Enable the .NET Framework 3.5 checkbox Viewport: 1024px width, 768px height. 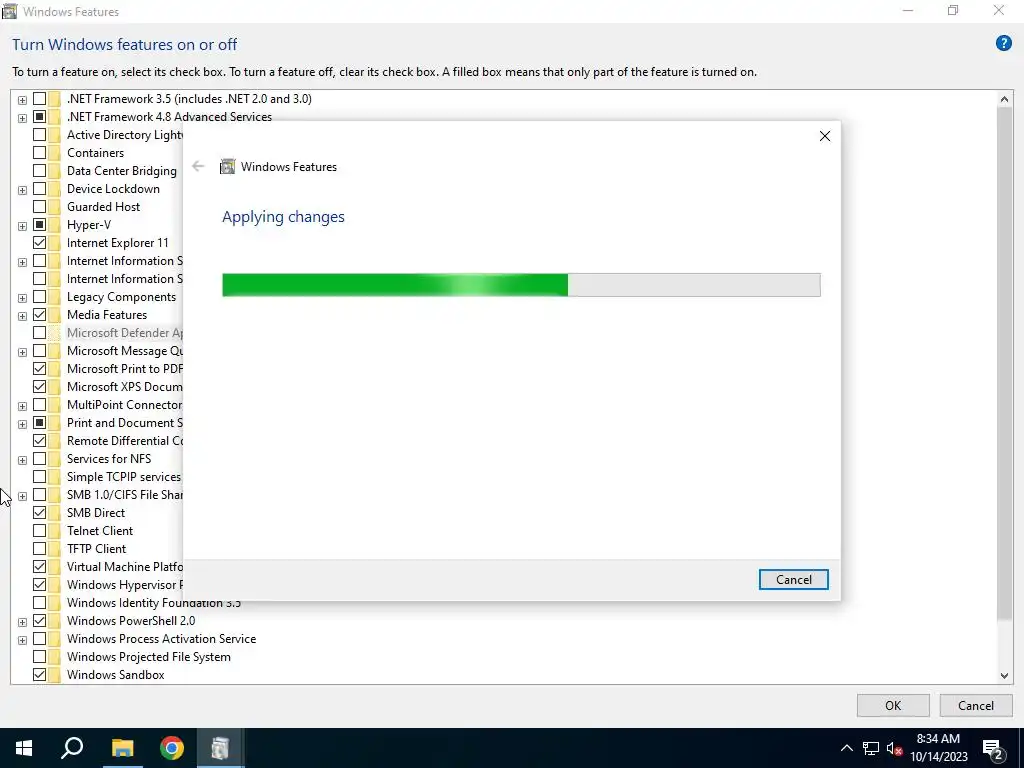39,99
